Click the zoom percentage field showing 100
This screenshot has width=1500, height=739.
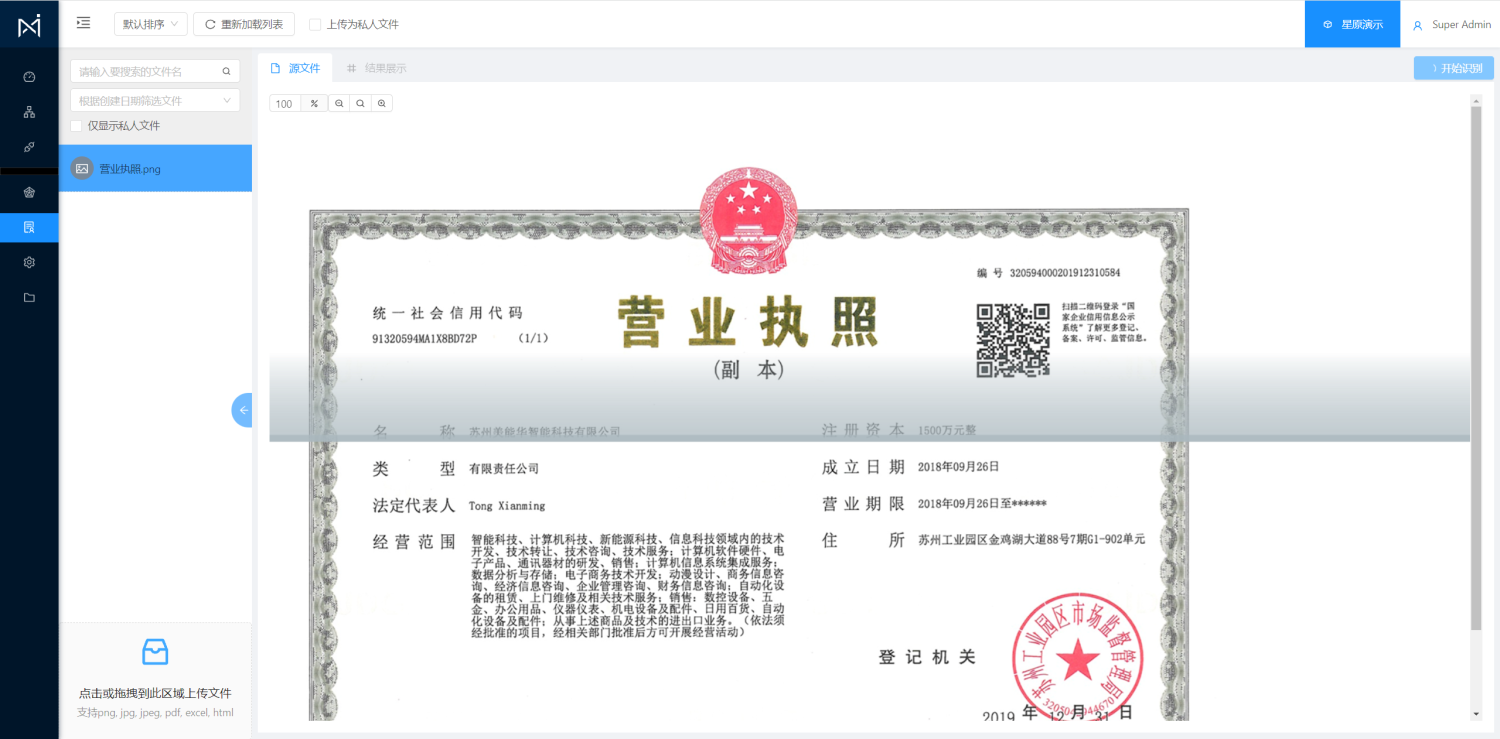[x=285, y=104]
